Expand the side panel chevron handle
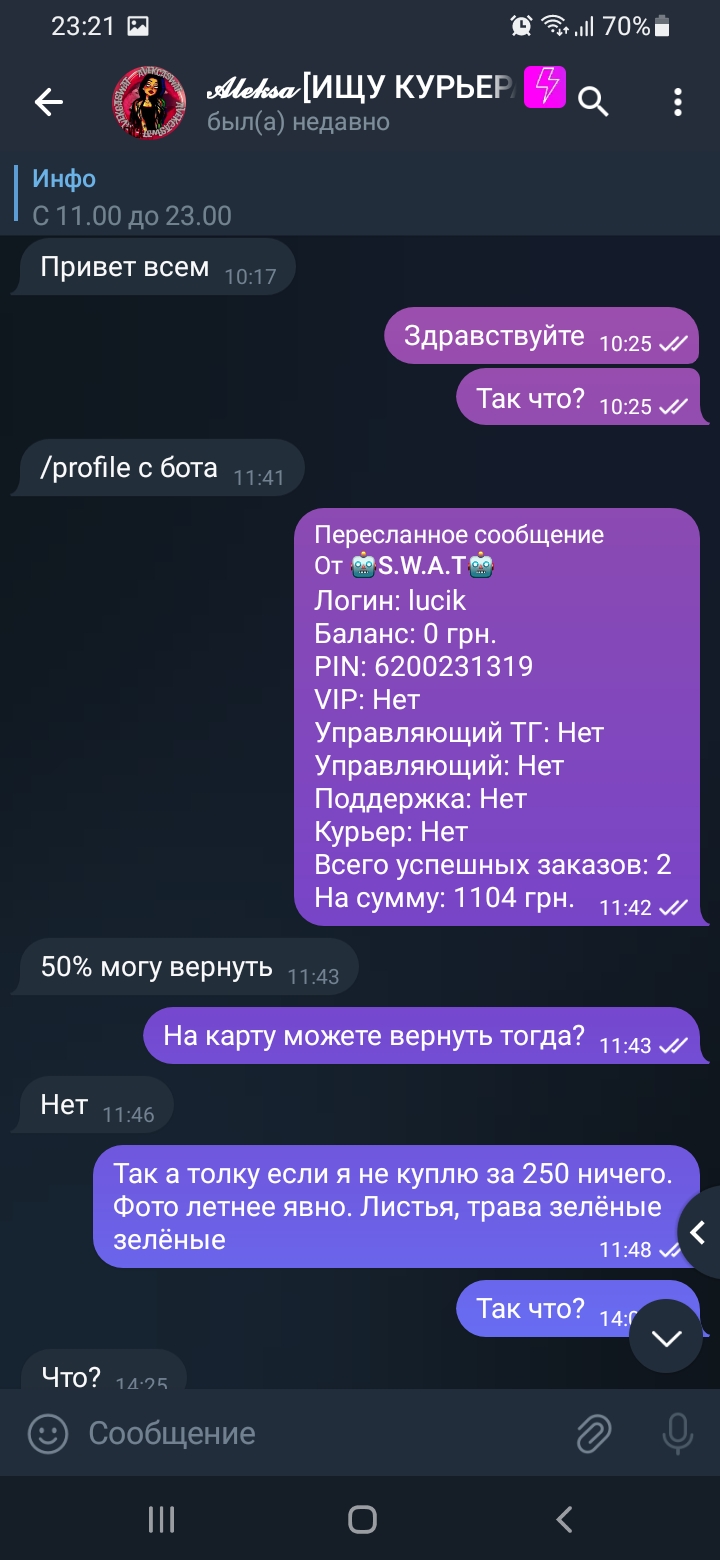Screen dimensions: 720x1560 coord(699,1233)
